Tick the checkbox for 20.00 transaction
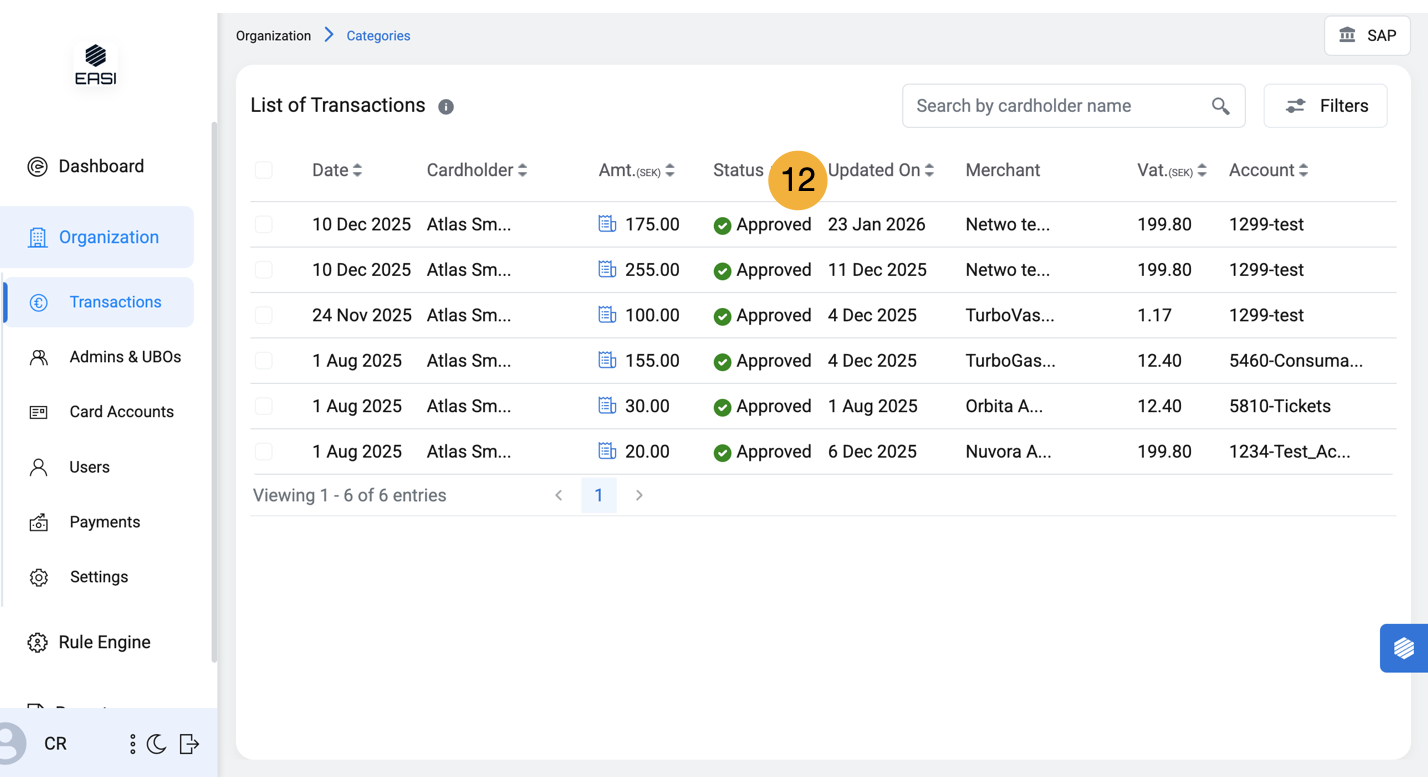This screenshot has width=1428, height=778. [x=264, y=452]
